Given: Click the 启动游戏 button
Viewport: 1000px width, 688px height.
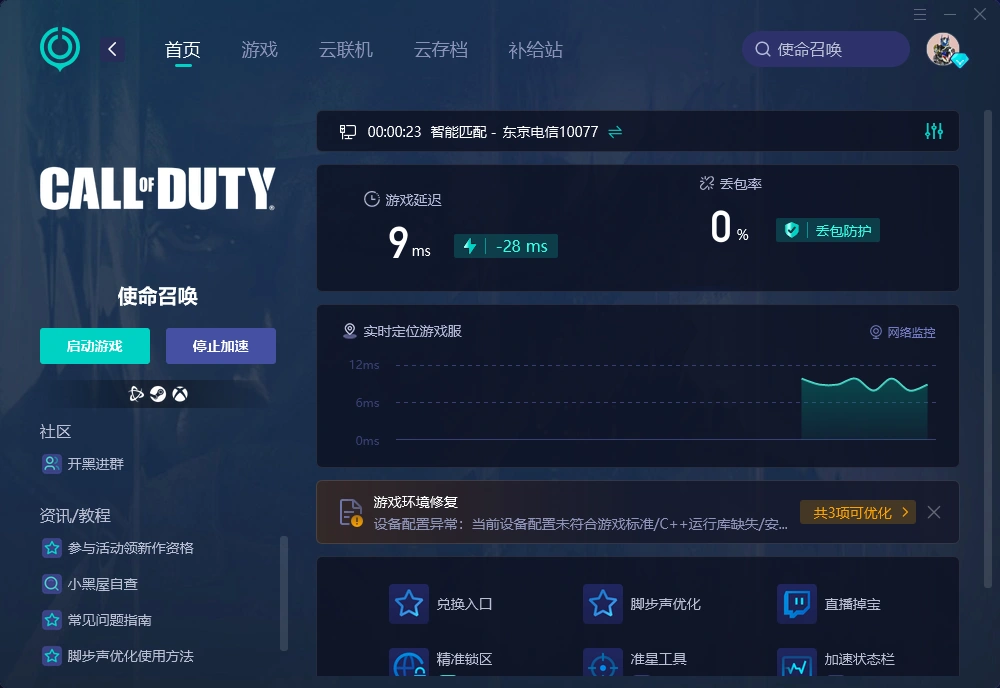Looking at the screenshot, I should point(95,346).
